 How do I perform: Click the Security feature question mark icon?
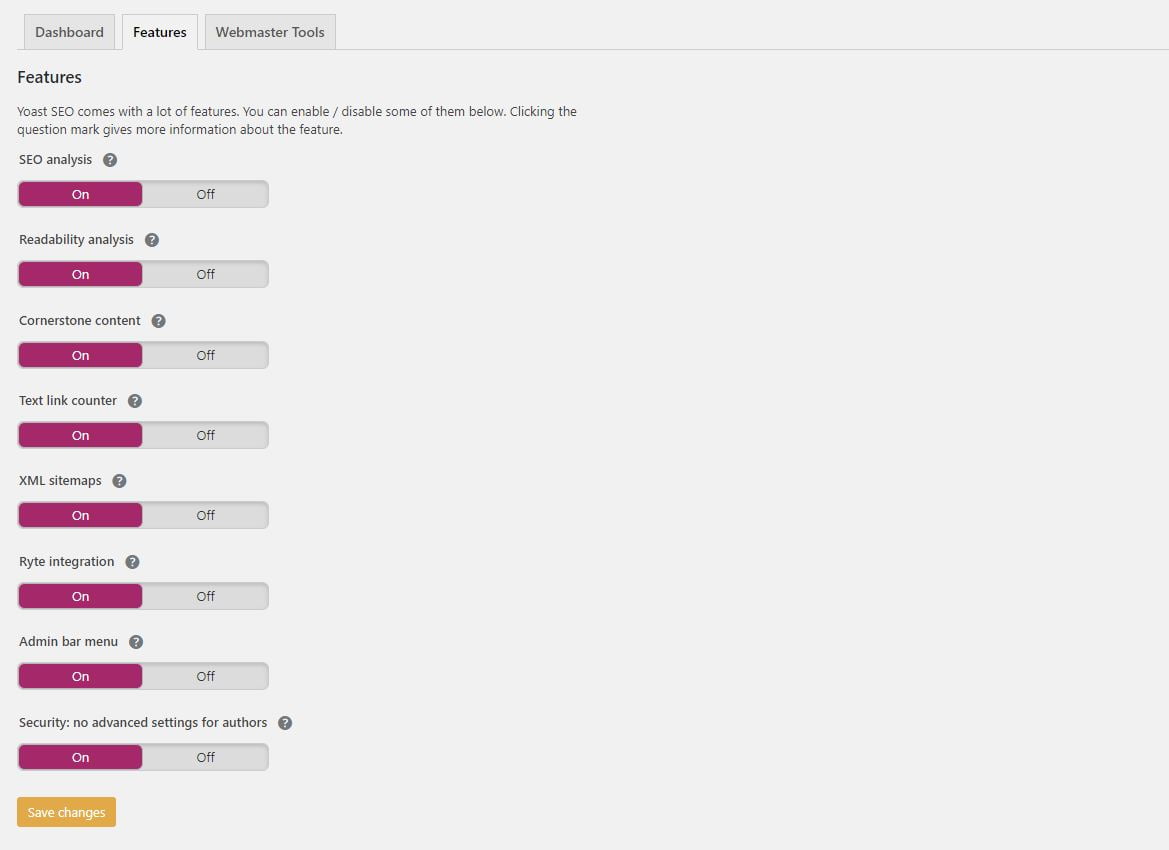284,722
